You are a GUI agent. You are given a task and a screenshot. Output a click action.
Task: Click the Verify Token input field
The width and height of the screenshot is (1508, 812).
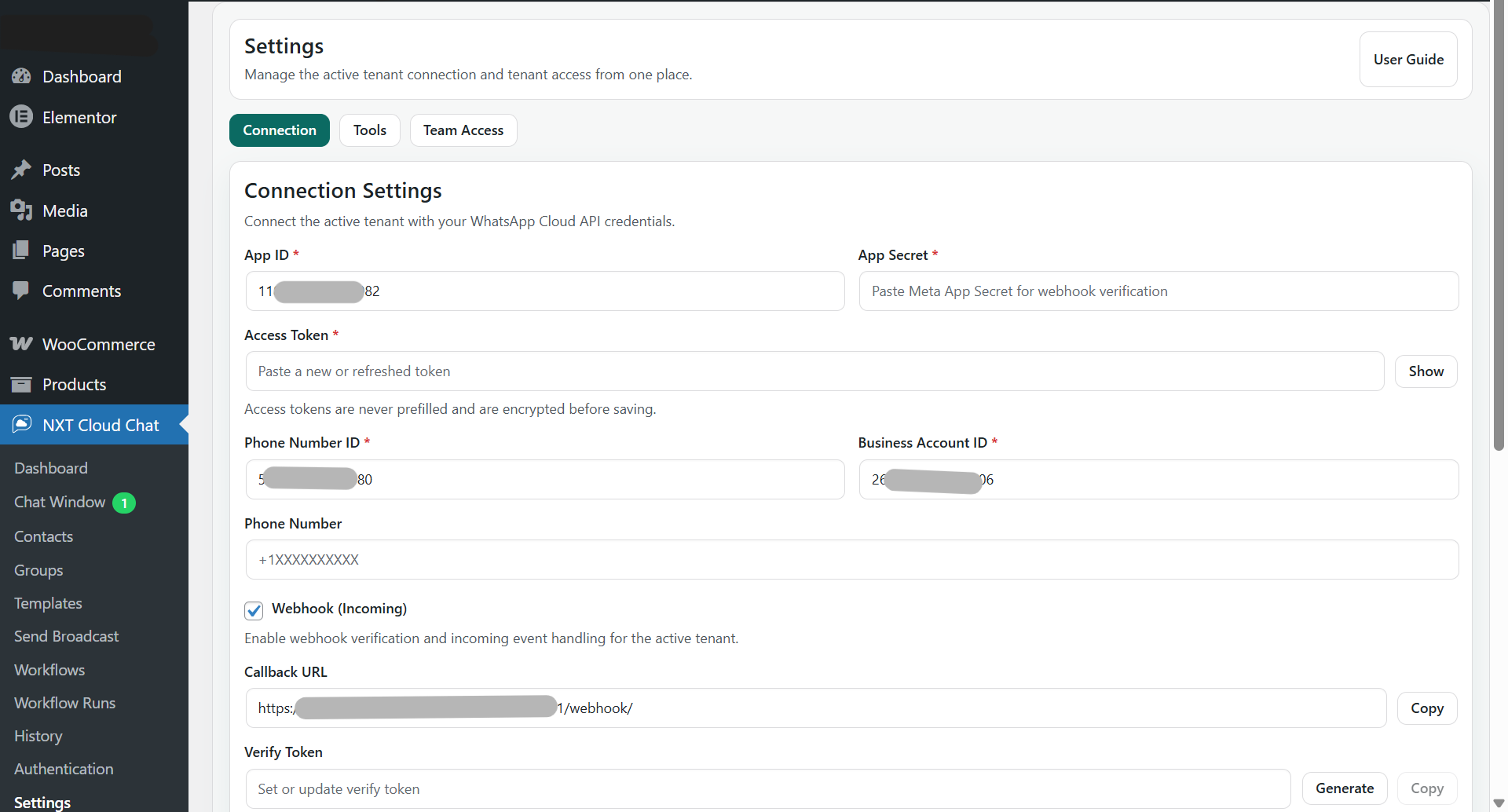point(768,788)
